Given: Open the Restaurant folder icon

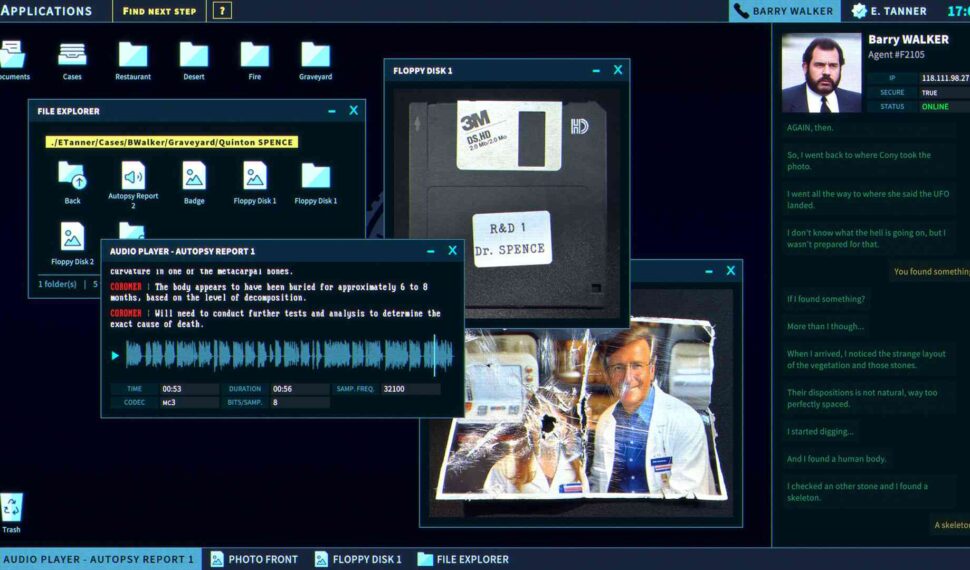Looking at the screenshot, I should tap(133, 56).
